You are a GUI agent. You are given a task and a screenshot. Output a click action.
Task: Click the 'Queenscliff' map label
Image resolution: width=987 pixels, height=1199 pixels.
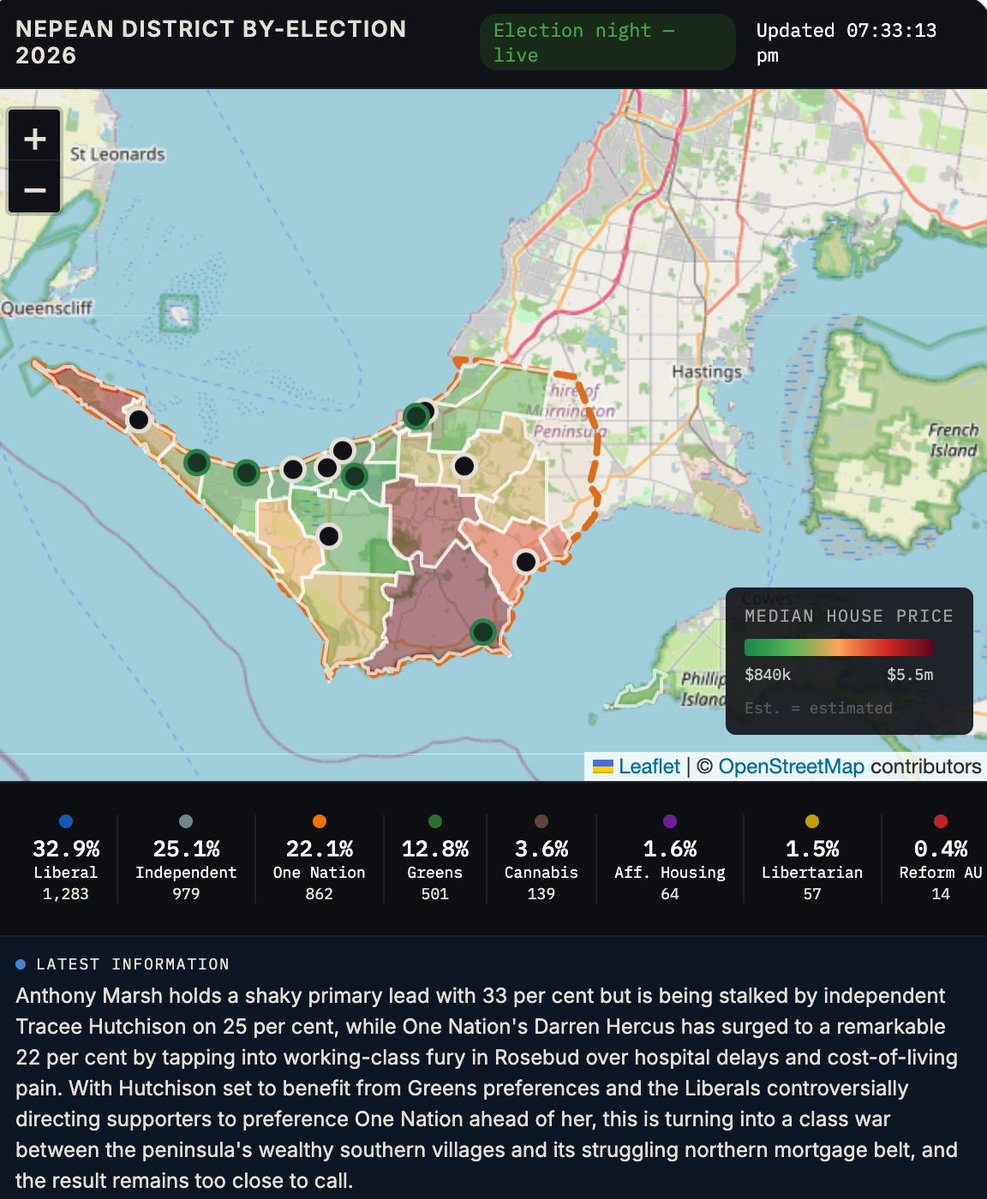coord(46,308)
